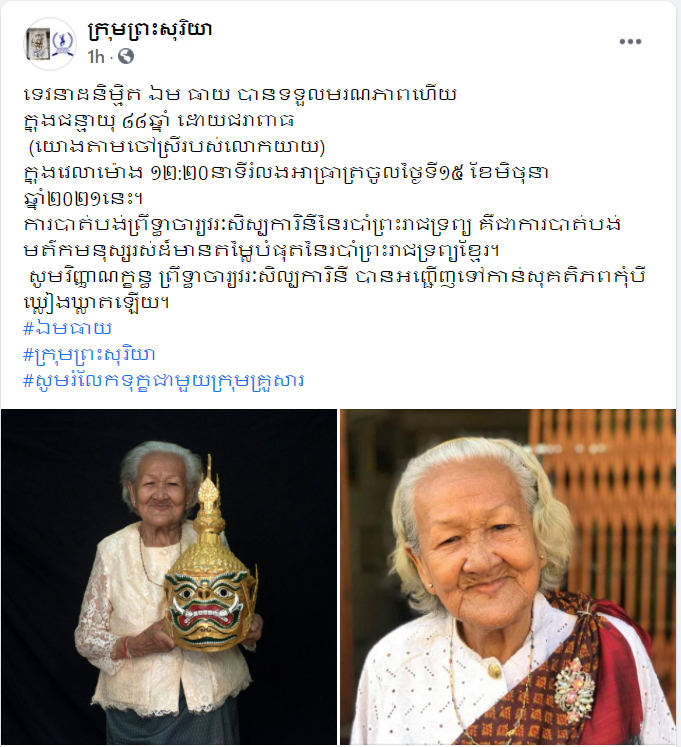Click the parenthesized source line in post
The image size is (681, 747).
[x=177, y=146]
